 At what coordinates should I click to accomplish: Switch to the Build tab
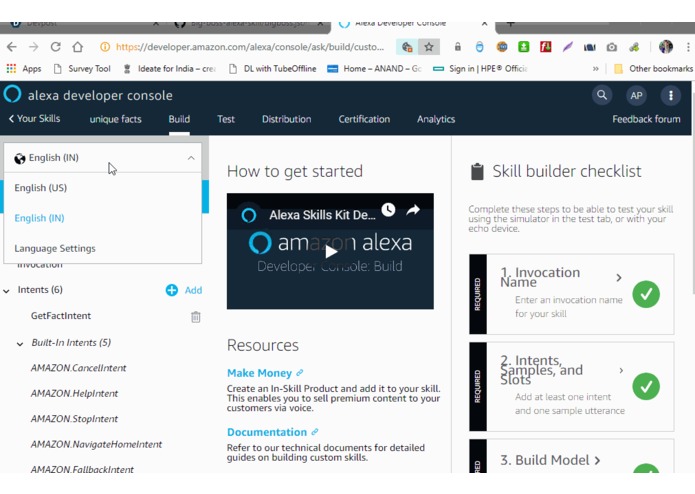point(179,119)
